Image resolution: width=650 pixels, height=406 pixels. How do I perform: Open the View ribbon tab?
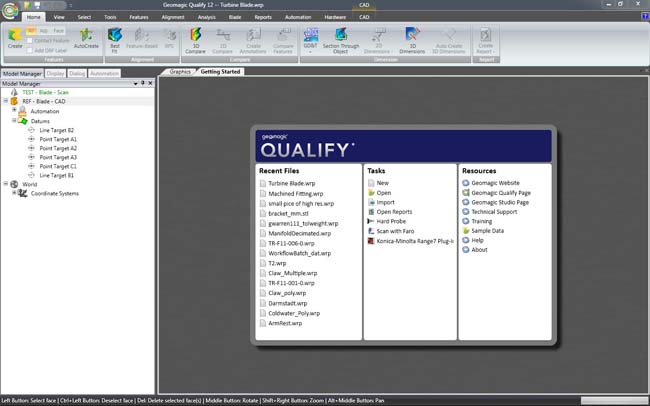click(x=59, y=17)
